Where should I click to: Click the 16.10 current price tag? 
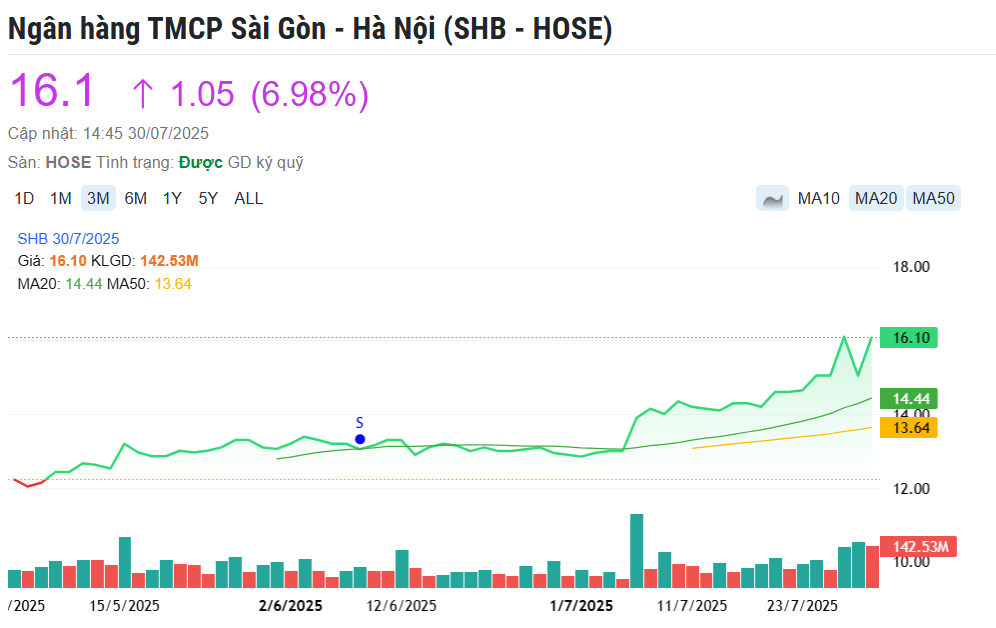(x=909, y=337)
